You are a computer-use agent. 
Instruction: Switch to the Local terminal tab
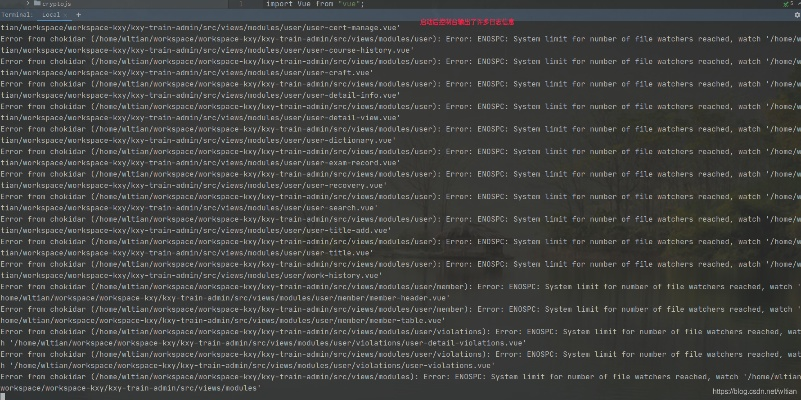click(x=50, y=16)
